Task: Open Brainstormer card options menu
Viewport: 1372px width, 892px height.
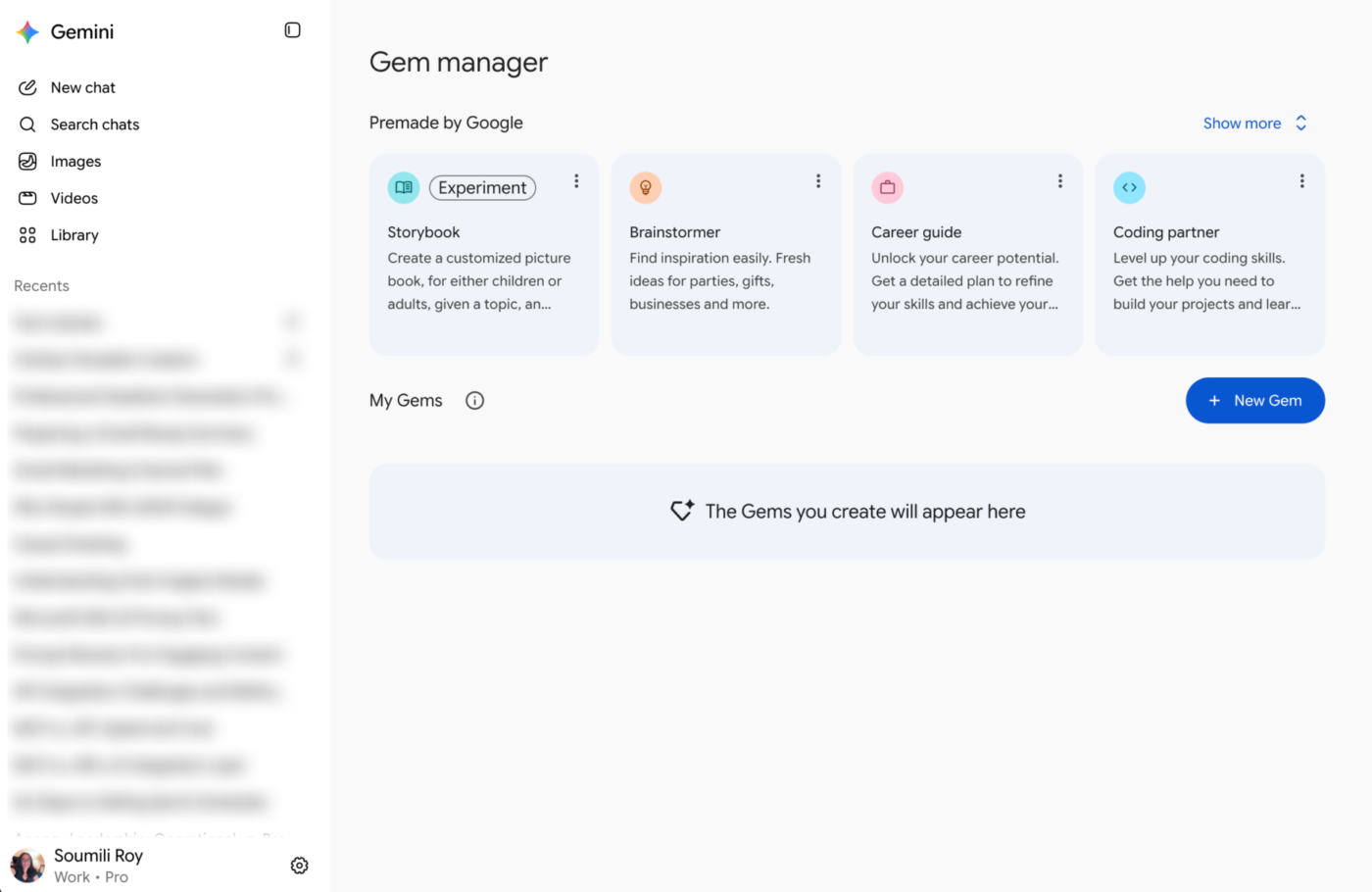Action: coord(818,181)
